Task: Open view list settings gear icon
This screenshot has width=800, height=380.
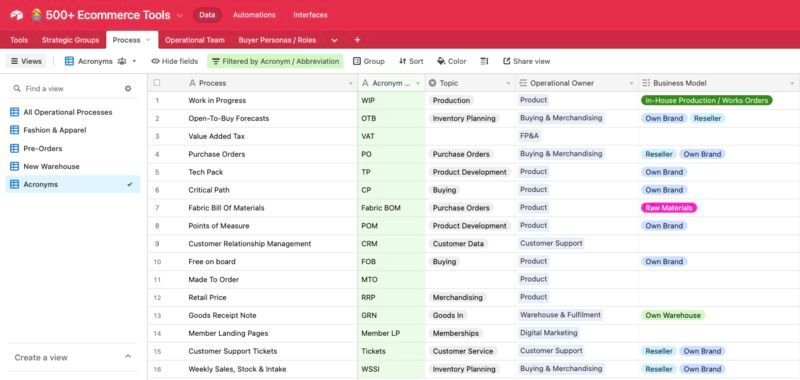Action: [x=128, y=88]
